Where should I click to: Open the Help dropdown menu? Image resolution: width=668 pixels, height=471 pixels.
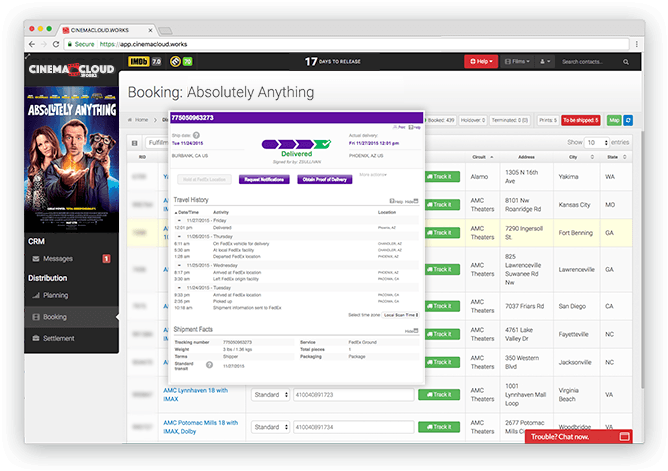click(x=479, y=62)
